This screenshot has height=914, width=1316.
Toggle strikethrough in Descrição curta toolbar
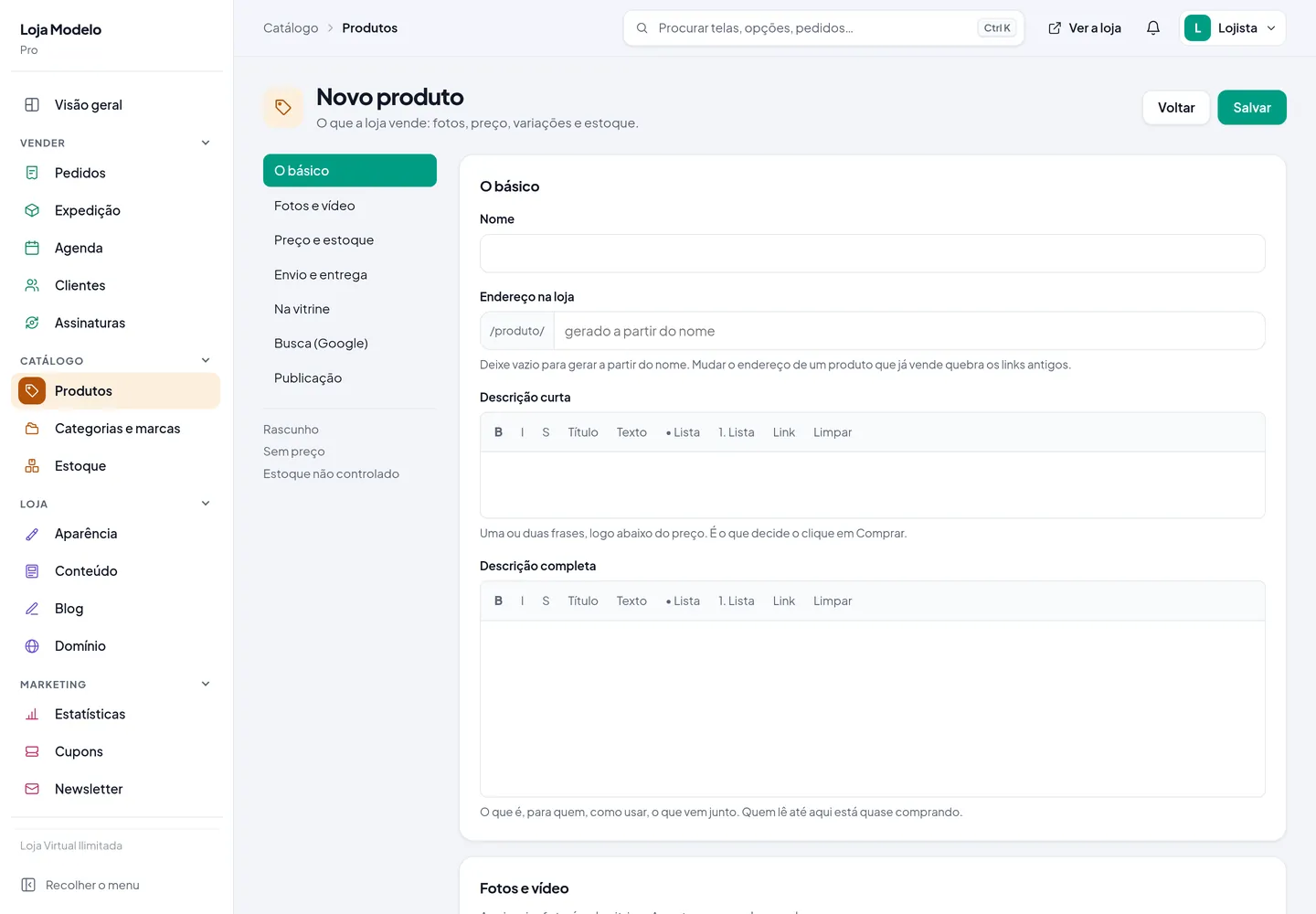[546, 432]
